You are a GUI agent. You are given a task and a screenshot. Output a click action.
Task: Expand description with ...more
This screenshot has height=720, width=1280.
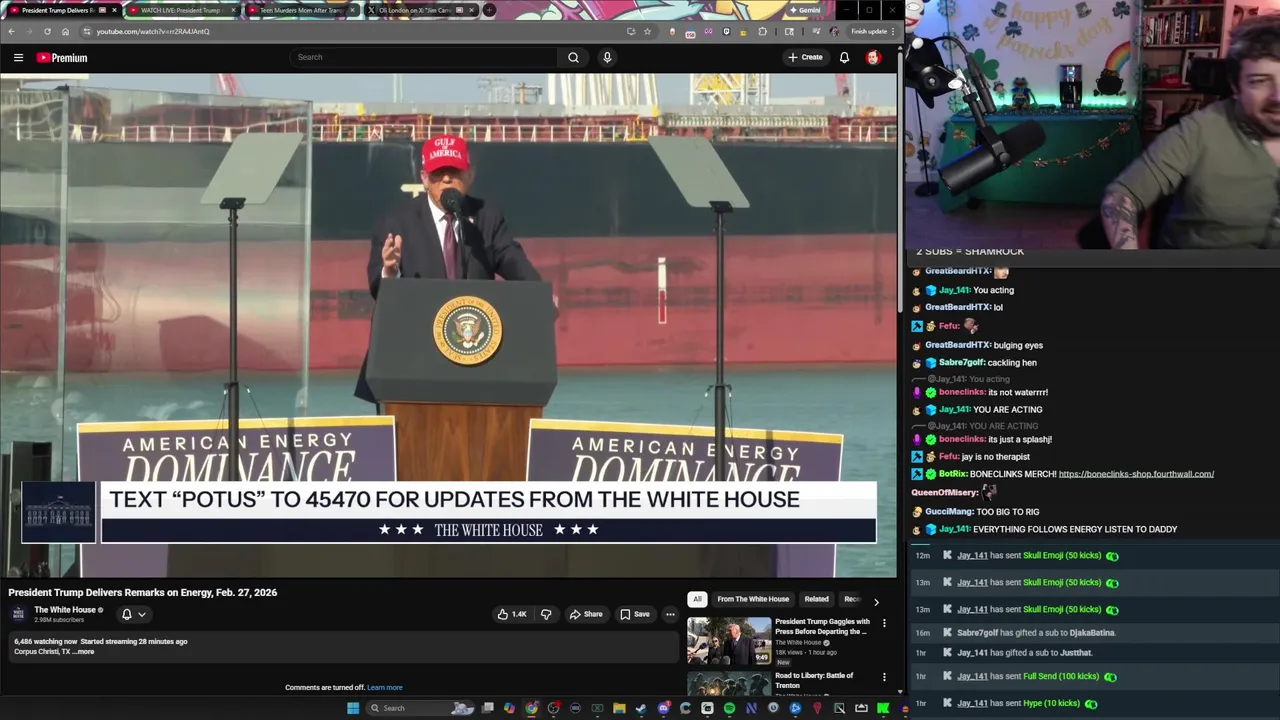[85, 652]
